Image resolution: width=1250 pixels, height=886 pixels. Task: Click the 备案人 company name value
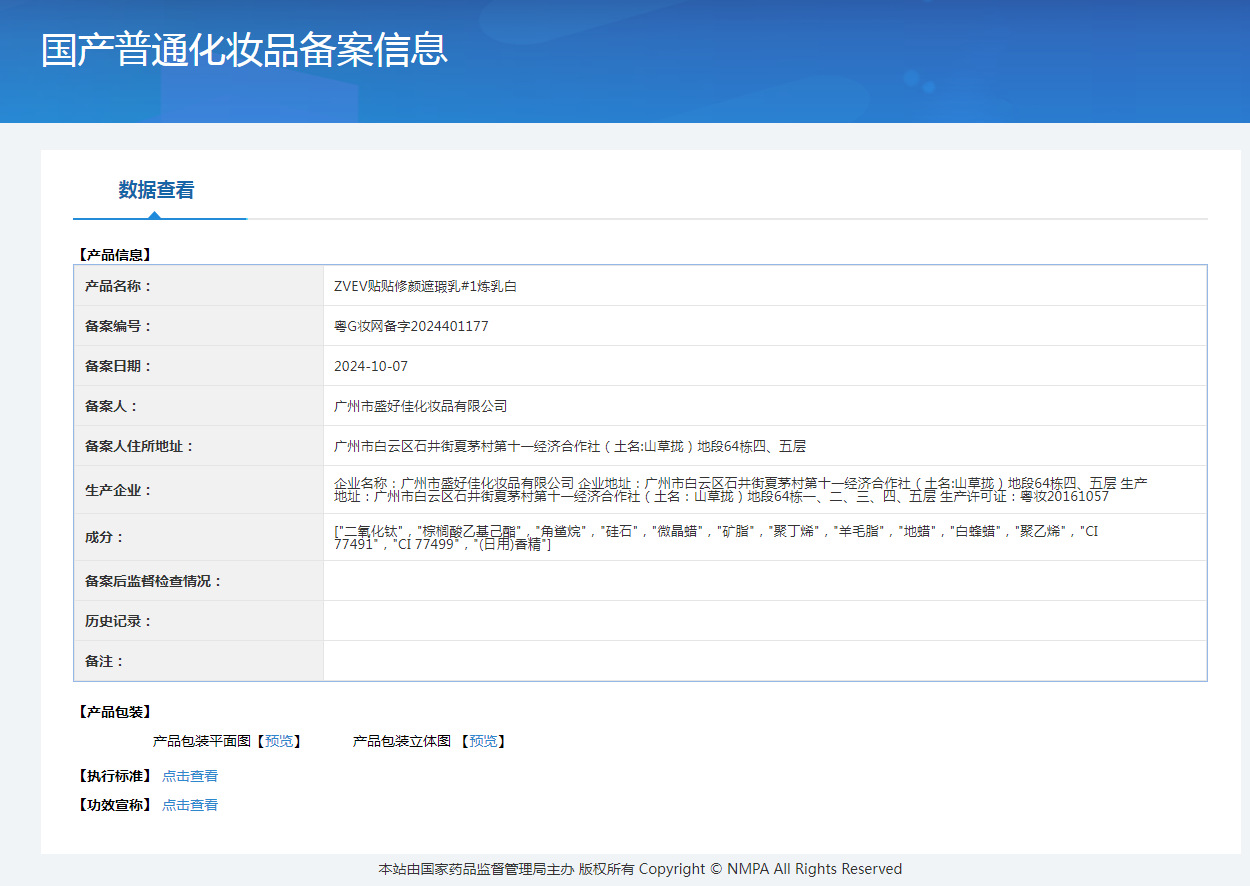point(421,406)
